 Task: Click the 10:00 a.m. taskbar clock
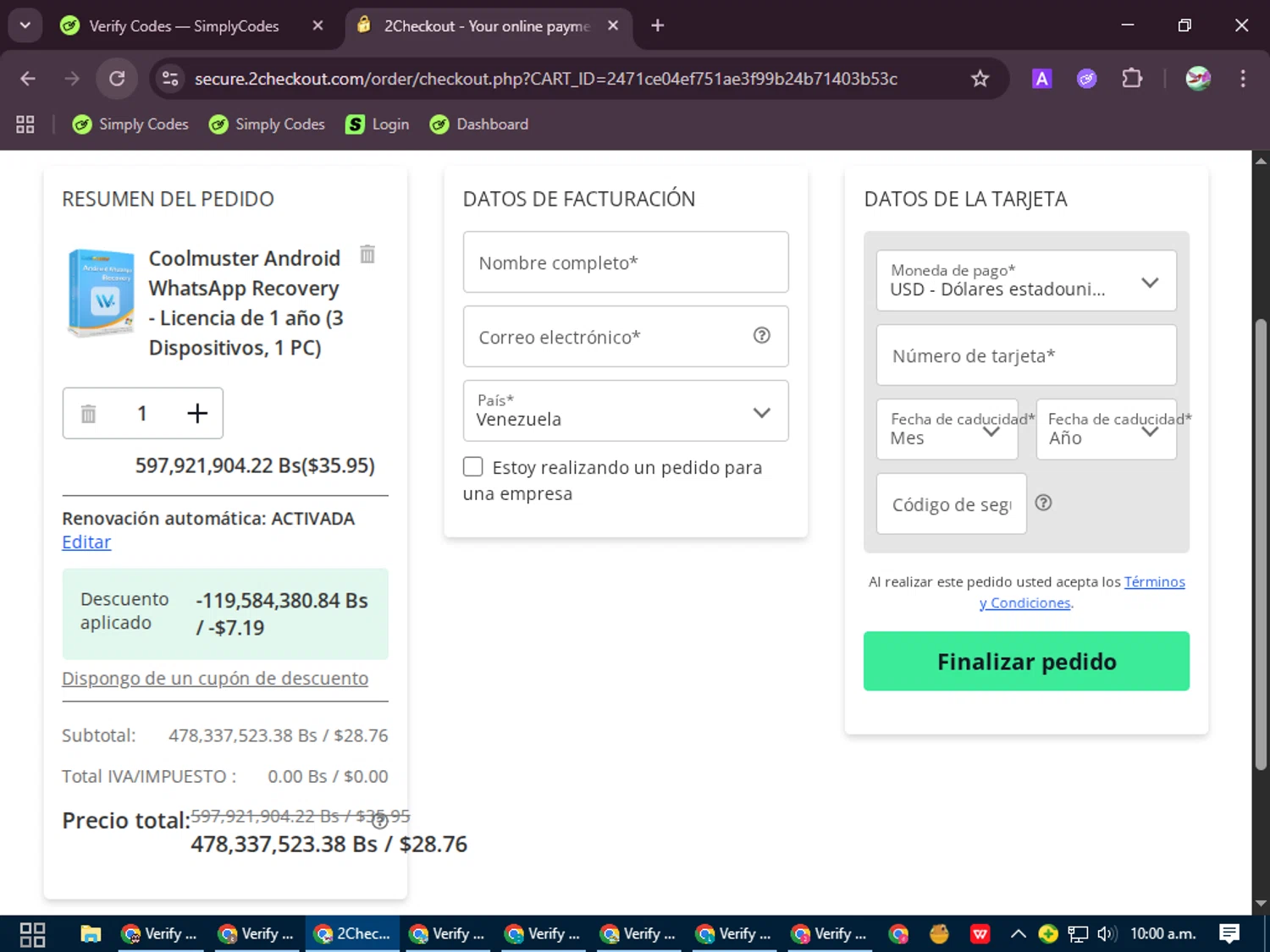click(x=1162, y=934)
